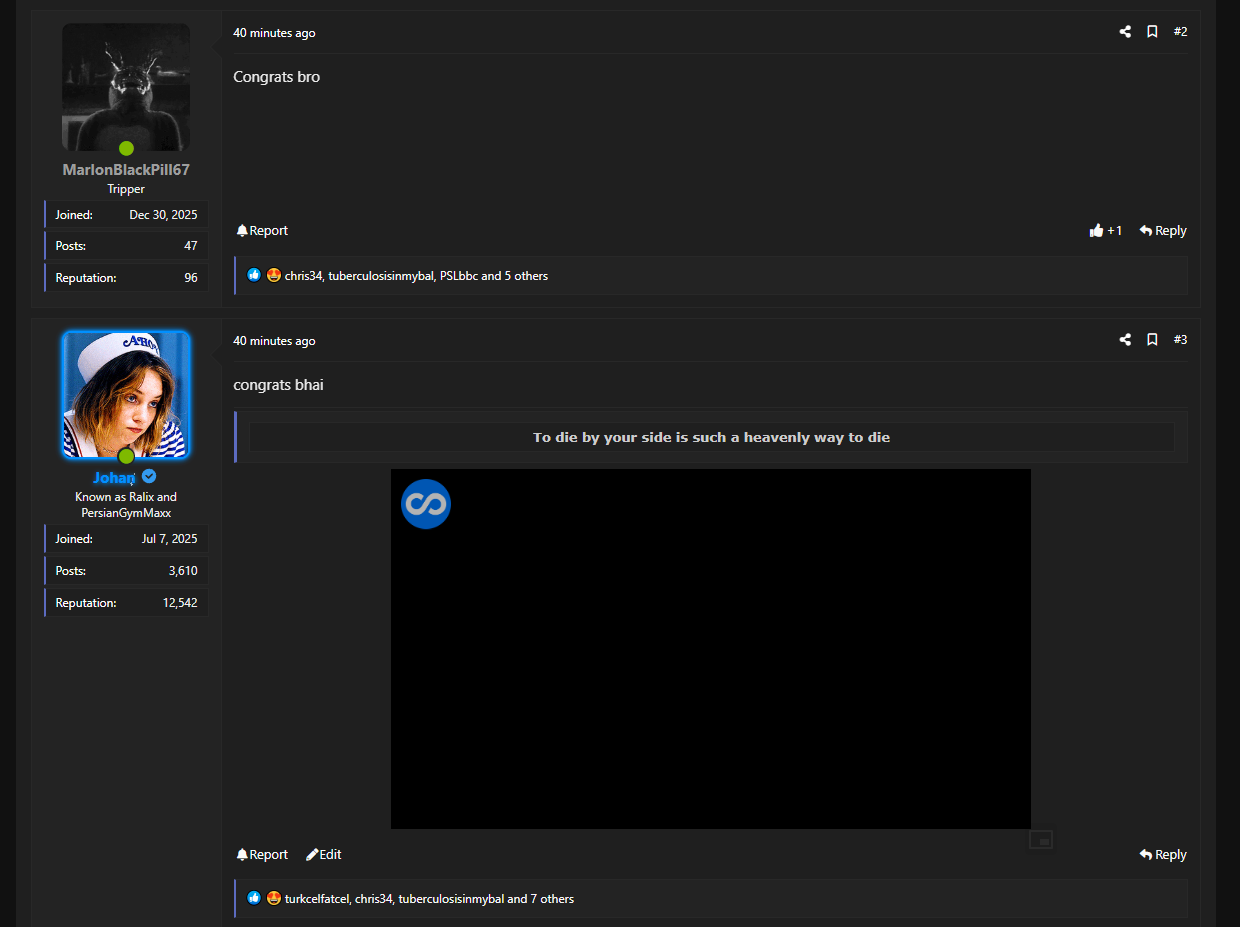Edit post #3

(x=324, y=855)
